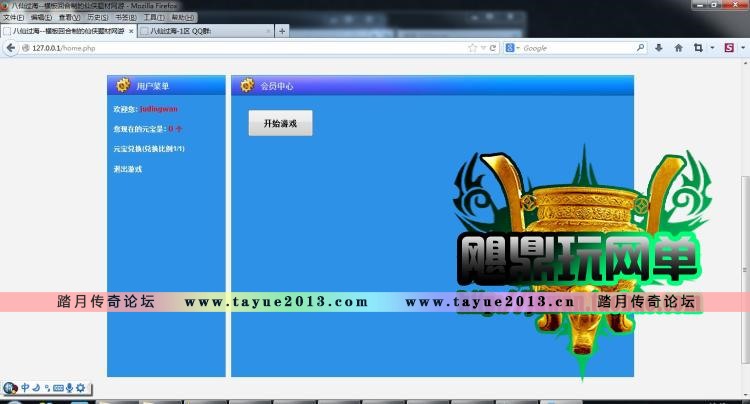The width and height of the screenshot is (750, 404).
Task: Toggle the 中 Chinese/English mode icon
Action: point(25,388)
